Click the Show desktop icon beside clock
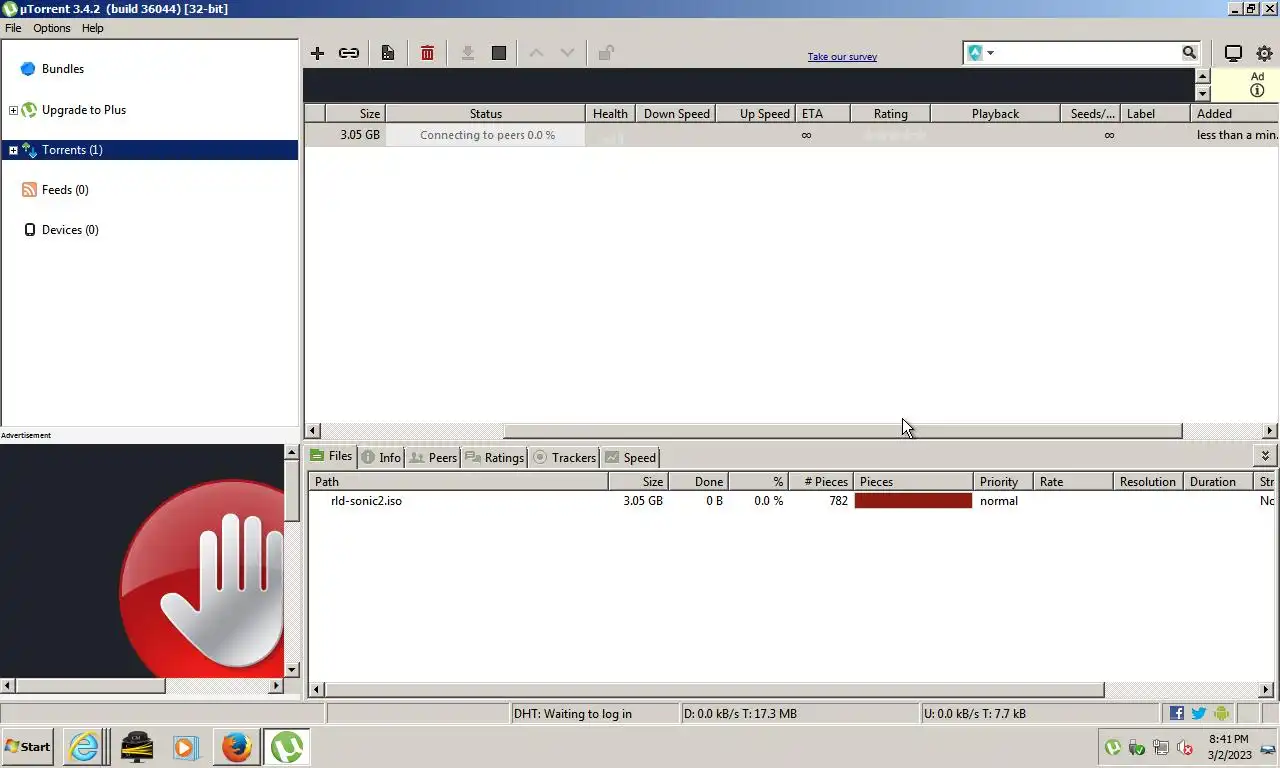 (1268, 748)
